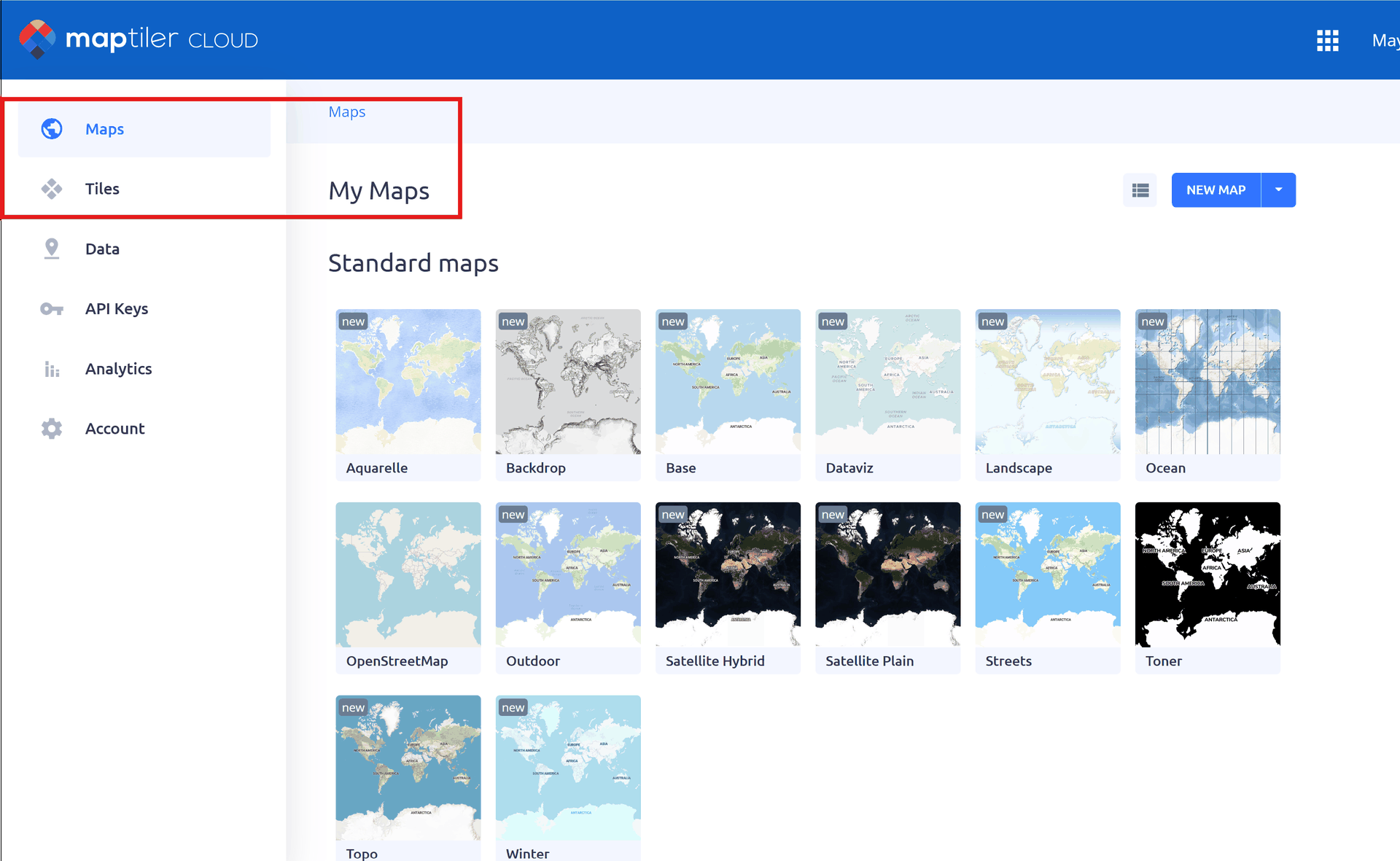The width and height of the screenshot is (1400, 861).
Task: Open the apps grid icon in header
Action: click(x=1327, y=40)
